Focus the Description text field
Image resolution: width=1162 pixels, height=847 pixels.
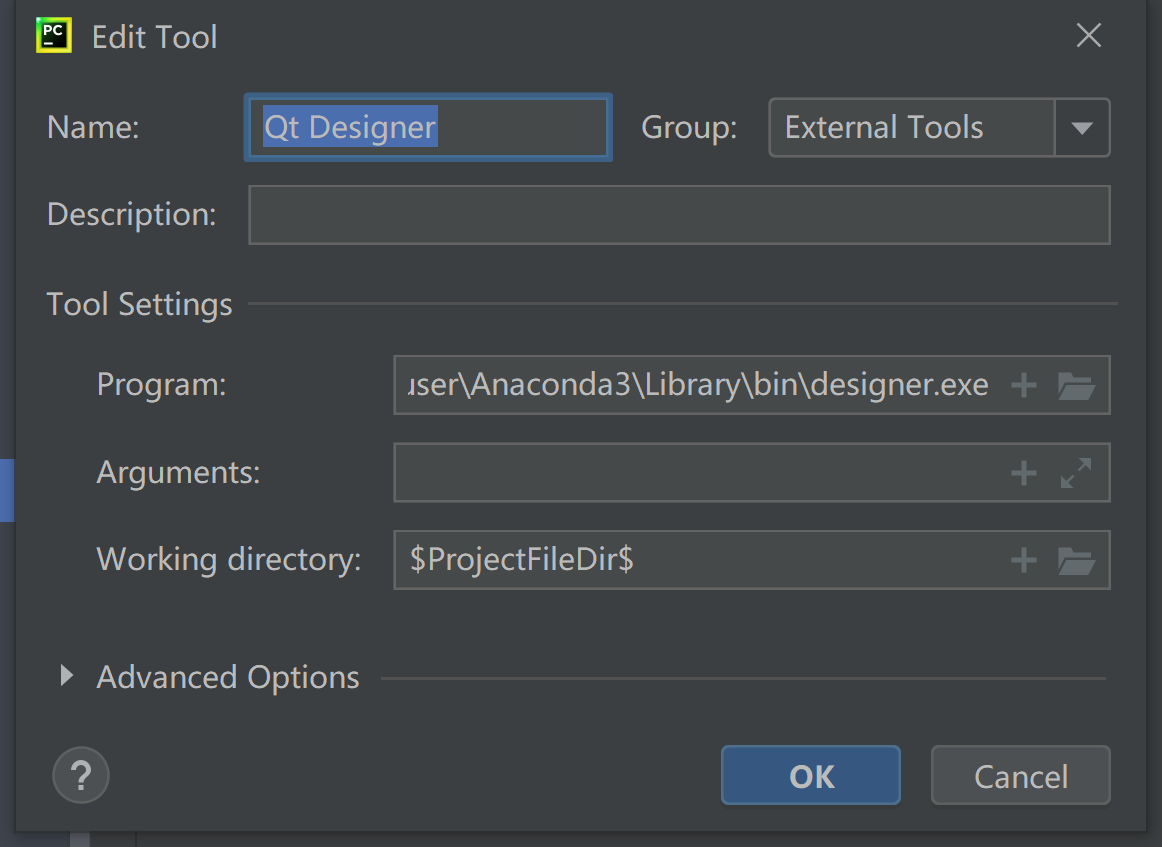pos(678,215)
